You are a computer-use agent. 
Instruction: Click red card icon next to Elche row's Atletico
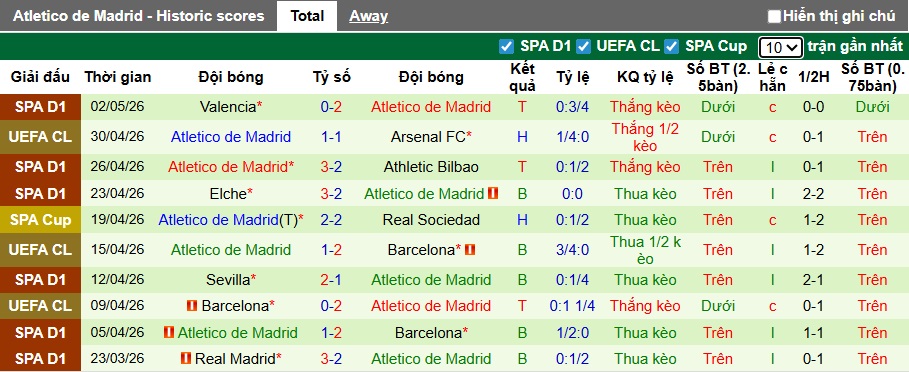click(493, 194)
